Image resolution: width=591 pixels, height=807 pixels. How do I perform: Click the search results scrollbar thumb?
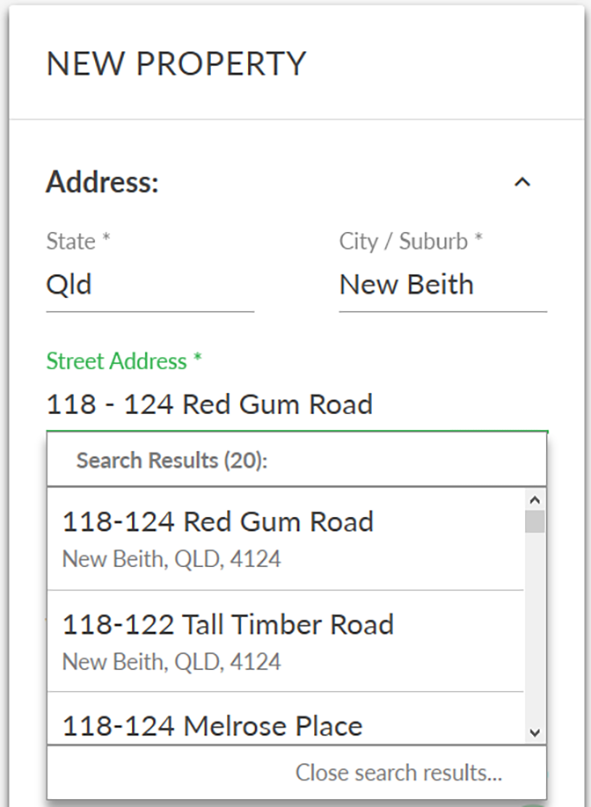point(535,521)
